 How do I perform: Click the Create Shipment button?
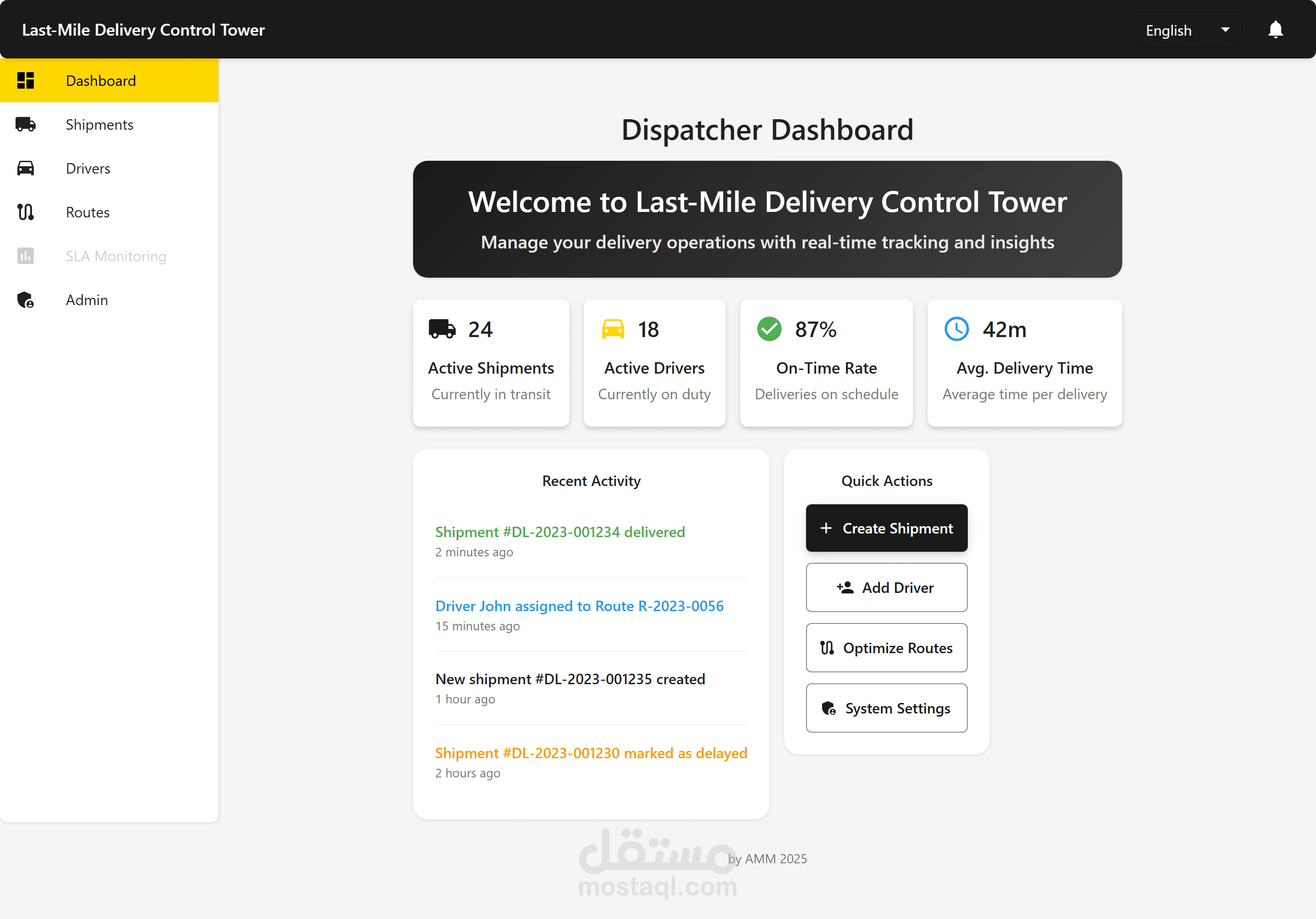[x=886, y=528]
